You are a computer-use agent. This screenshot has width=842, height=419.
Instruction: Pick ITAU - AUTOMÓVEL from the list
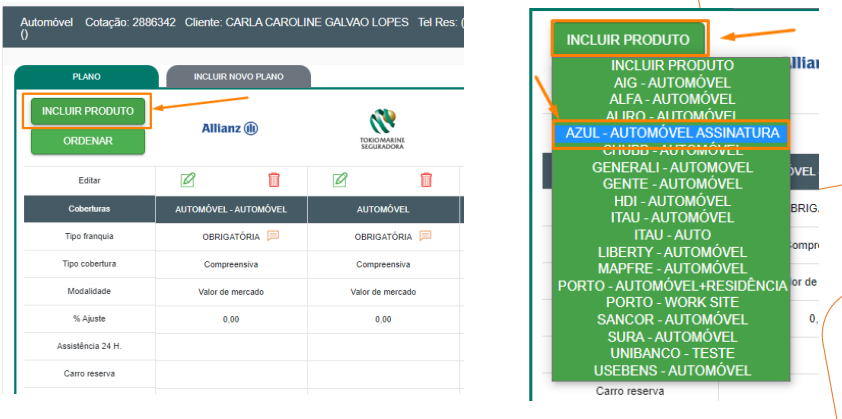click(x=672, y=218)
